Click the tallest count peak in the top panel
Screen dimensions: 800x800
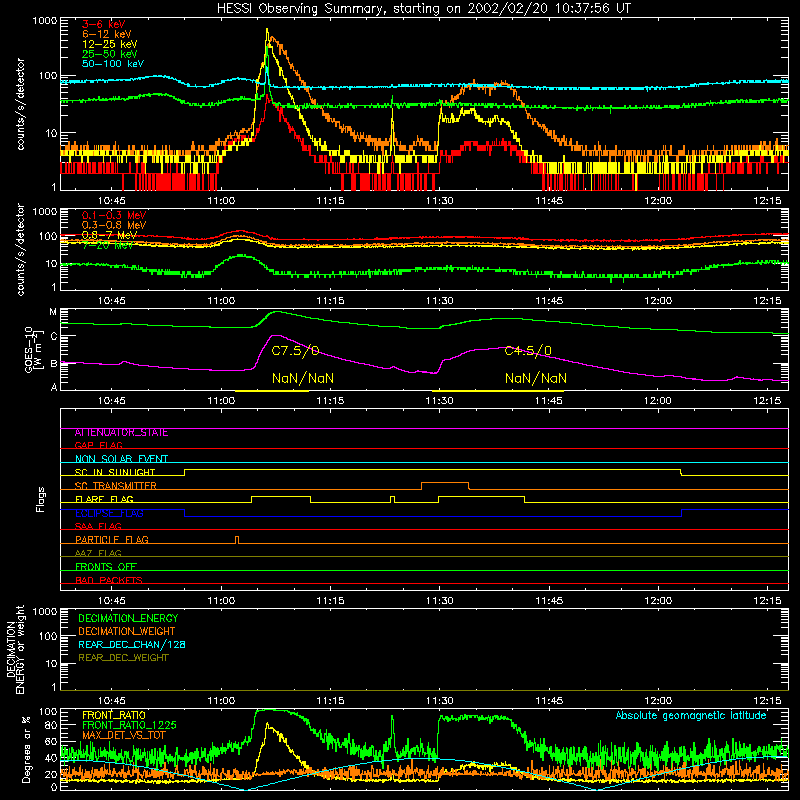tap(267, 32)
